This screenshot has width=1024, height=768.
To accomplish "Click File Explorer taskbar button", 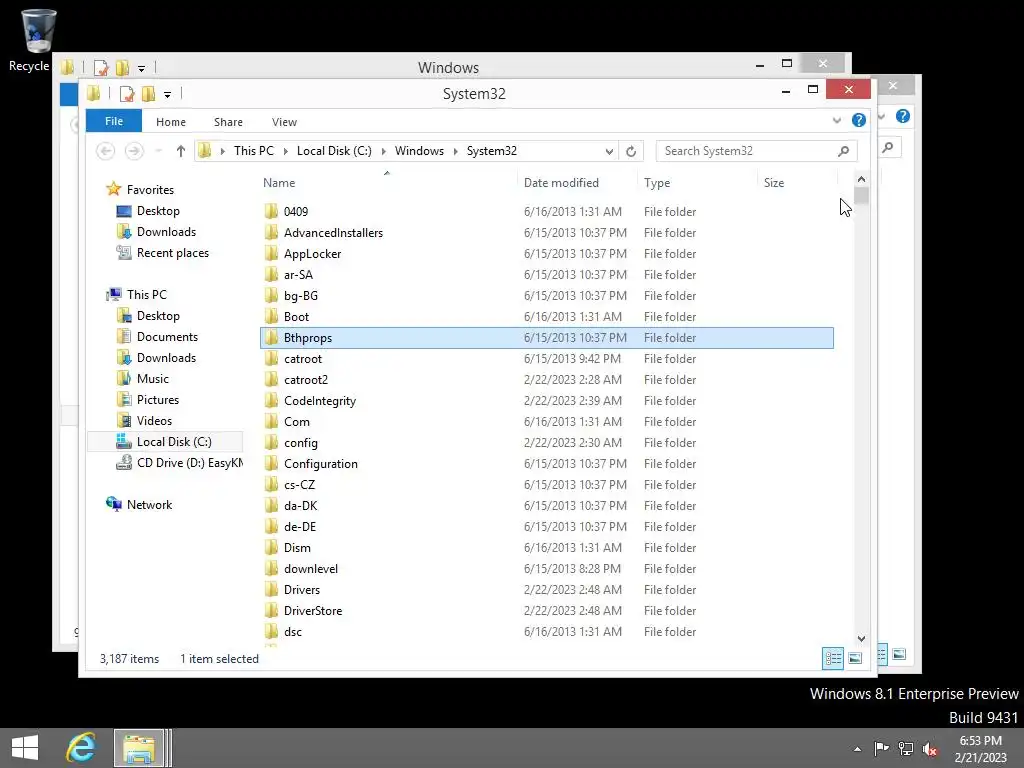I will pos(140,748).
